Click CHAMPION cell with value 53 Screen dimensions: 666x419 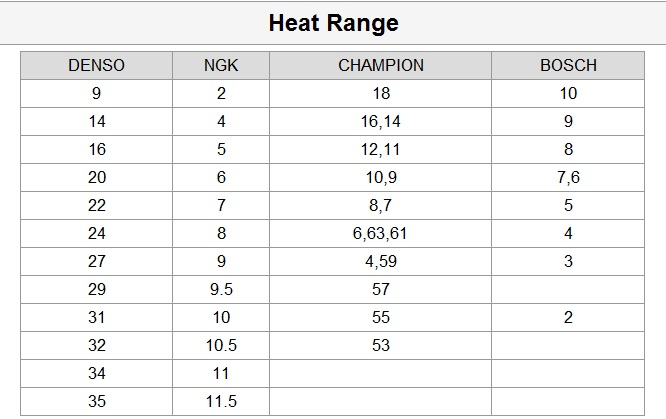pos(380,346)
